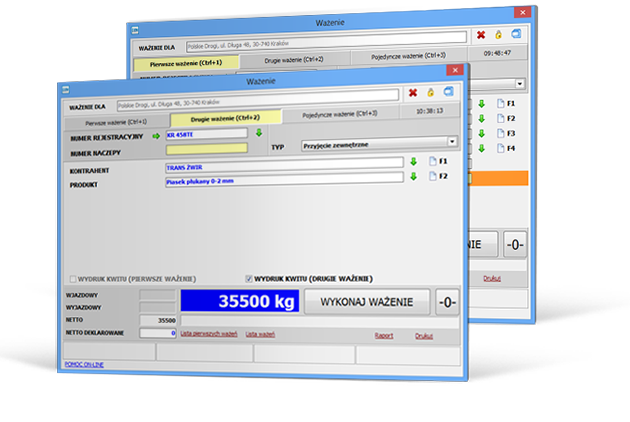Viewport: 630px width, 422px height.
Task: Click the Raport link
Action: pos(384,335)
